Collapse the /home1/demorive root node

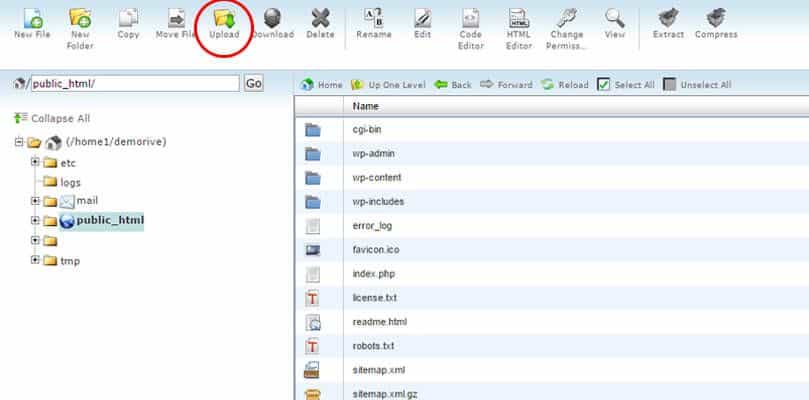[x=19, y=141]
